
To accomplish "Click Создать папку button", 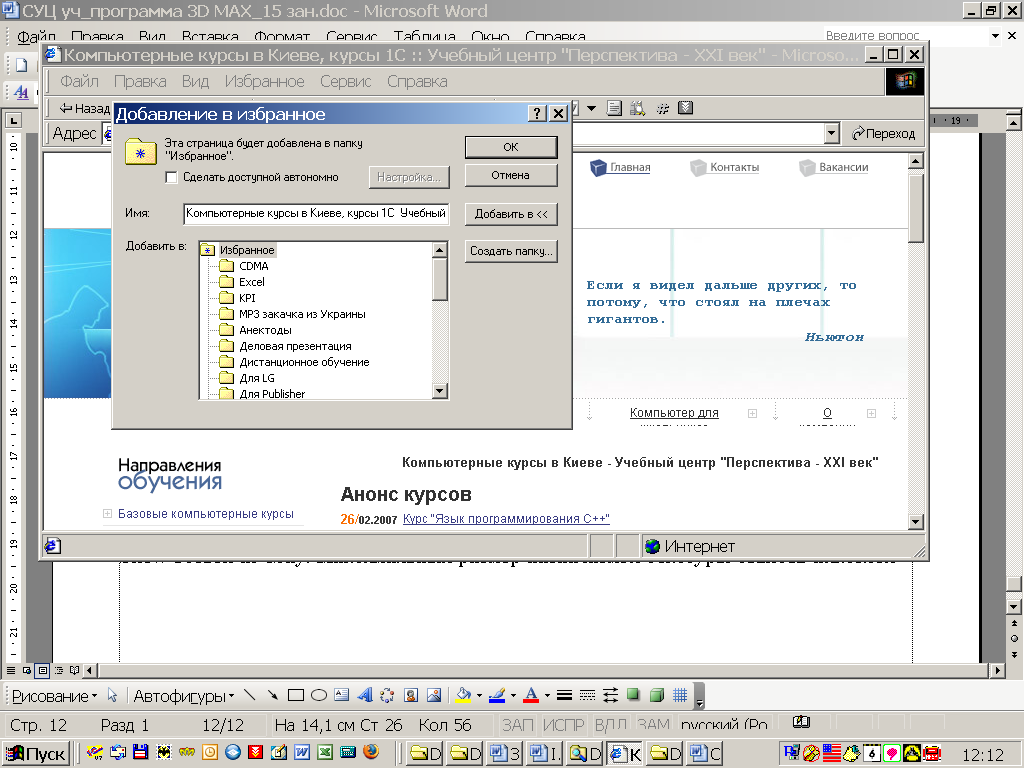I will coord(511,251).
